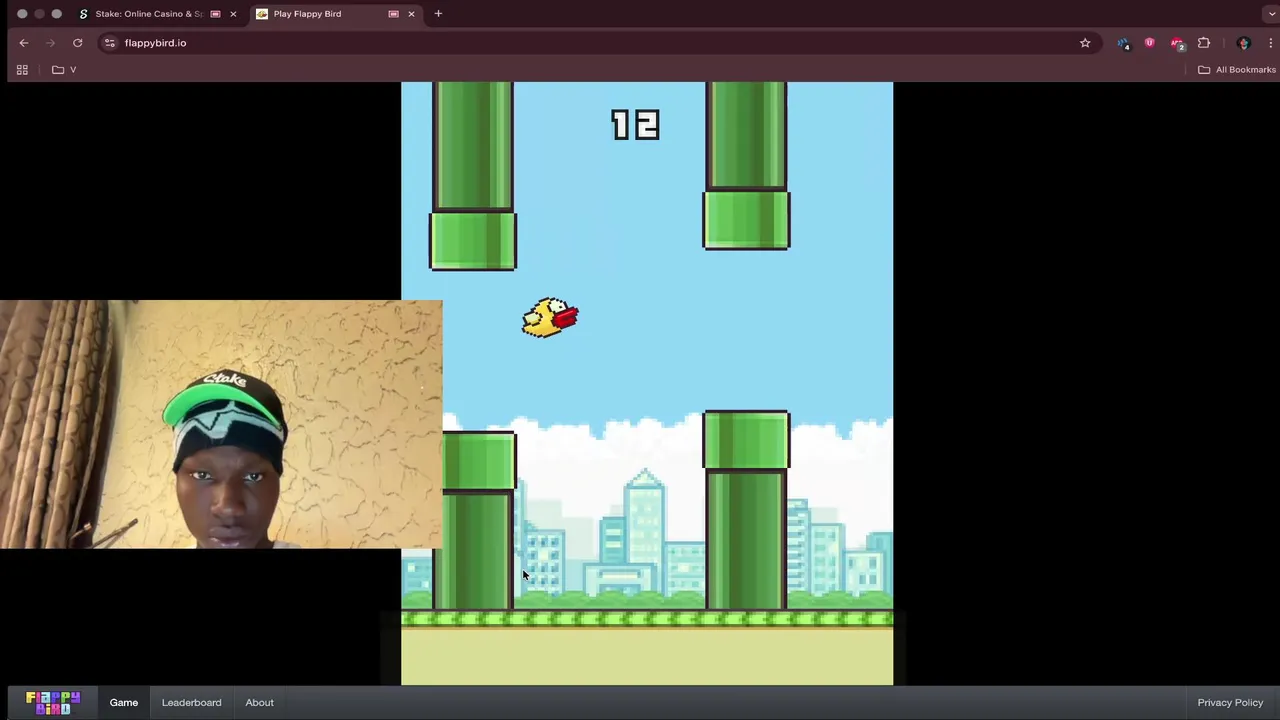Go back to the previous page
1280x720 pixels.
(x=24, y=43)
